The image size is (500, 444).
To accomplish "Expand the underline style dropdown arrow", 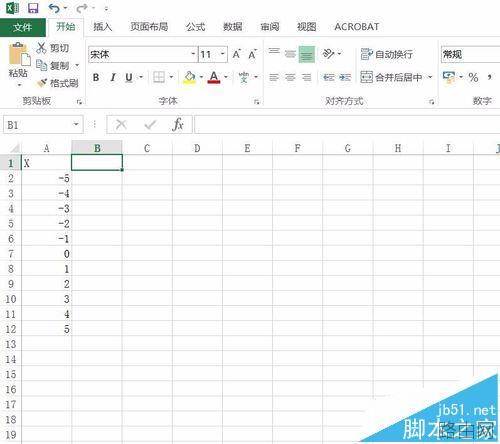I will [141, 77].
